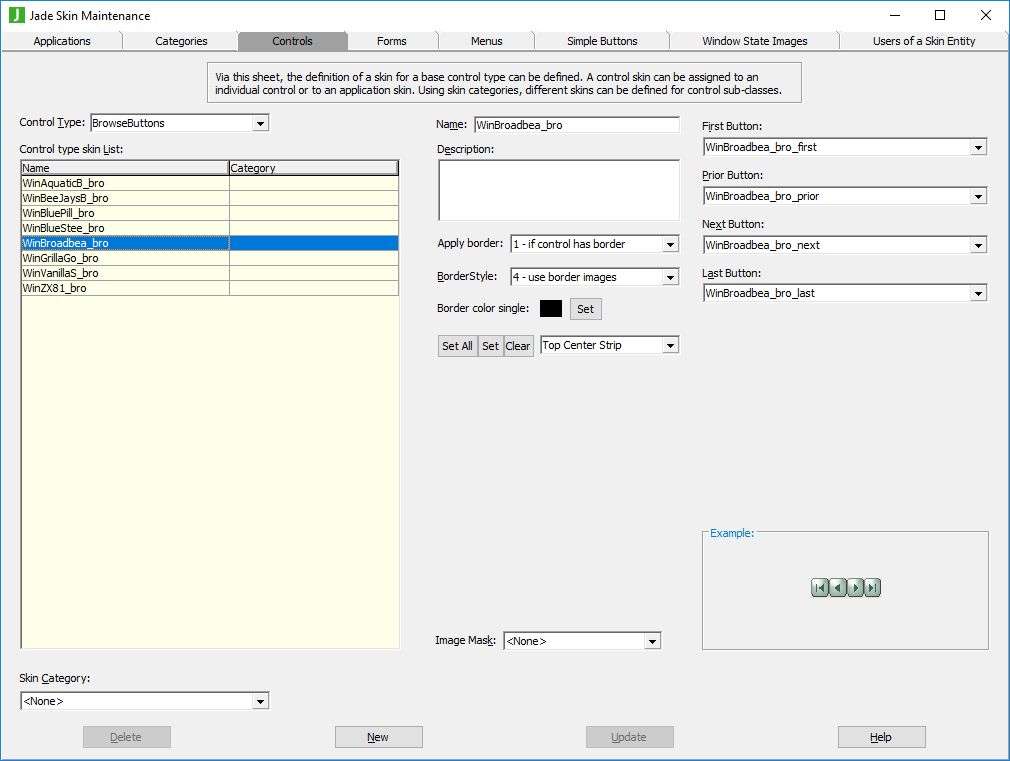Click into the Description text box

point(558,190)
